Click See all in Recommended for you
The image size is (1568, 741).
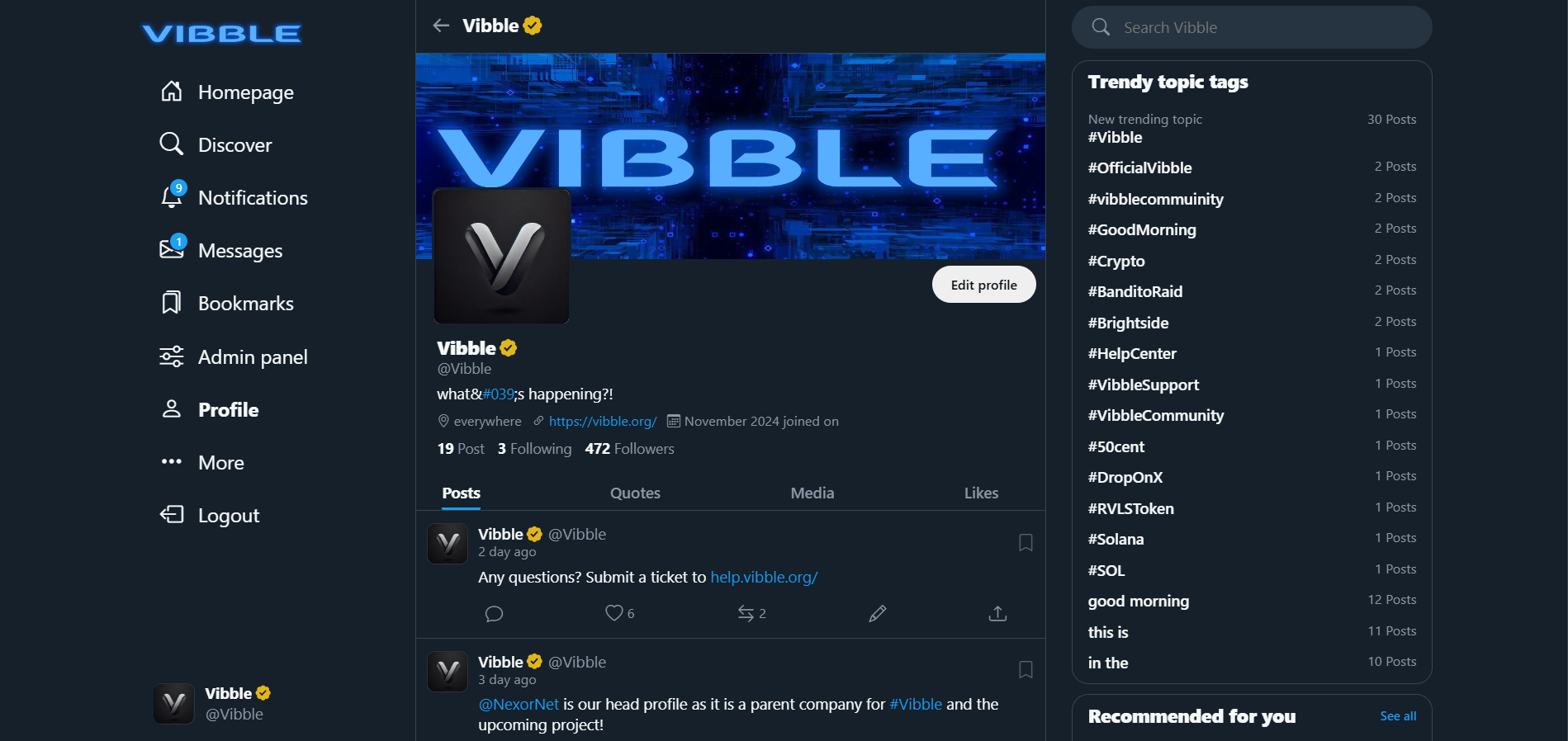(1398, 716)
